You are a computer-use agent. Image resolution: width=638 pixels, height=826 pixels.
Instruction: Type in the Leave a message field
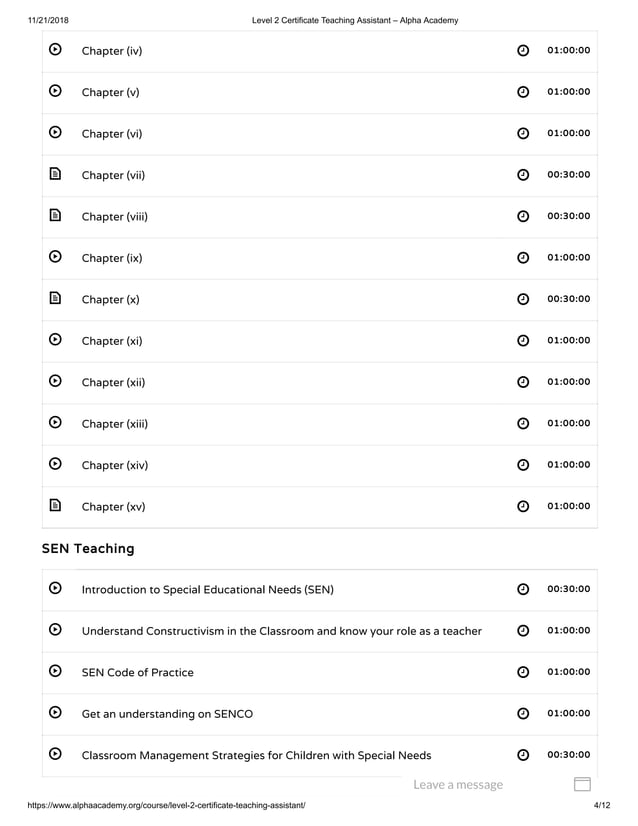click(x=458, y=785)
